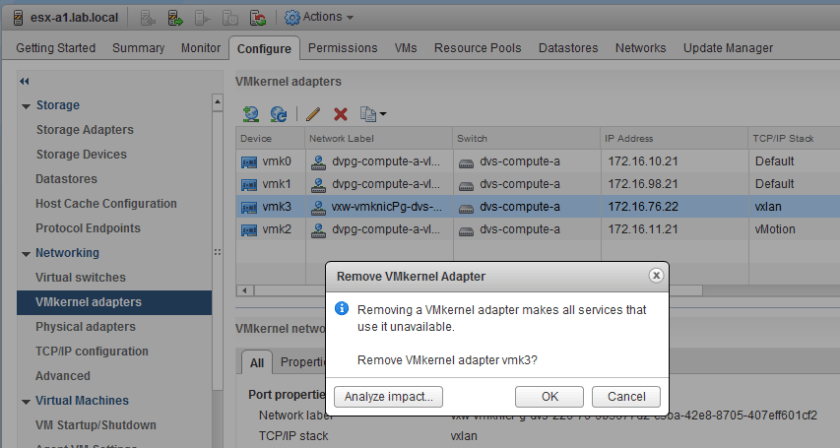
Task: Switch to the Permissions tab
Action: point(342,48)
